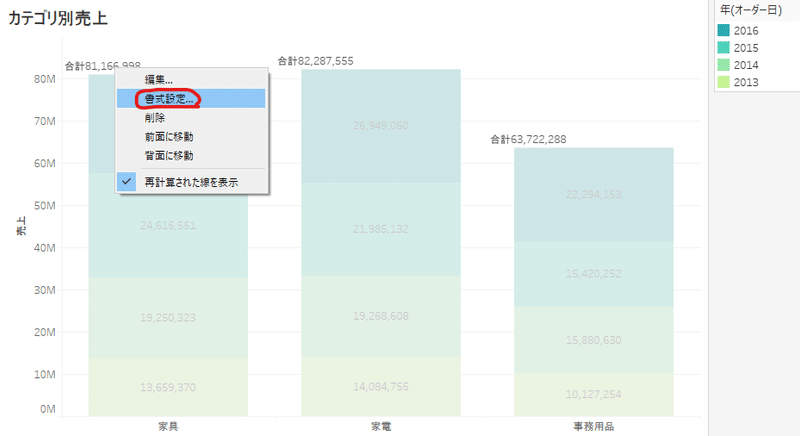This screenshot has height=436, width=800.
Task: Click the 合計82,287,555 total label
Action: [x=315, y=61]
